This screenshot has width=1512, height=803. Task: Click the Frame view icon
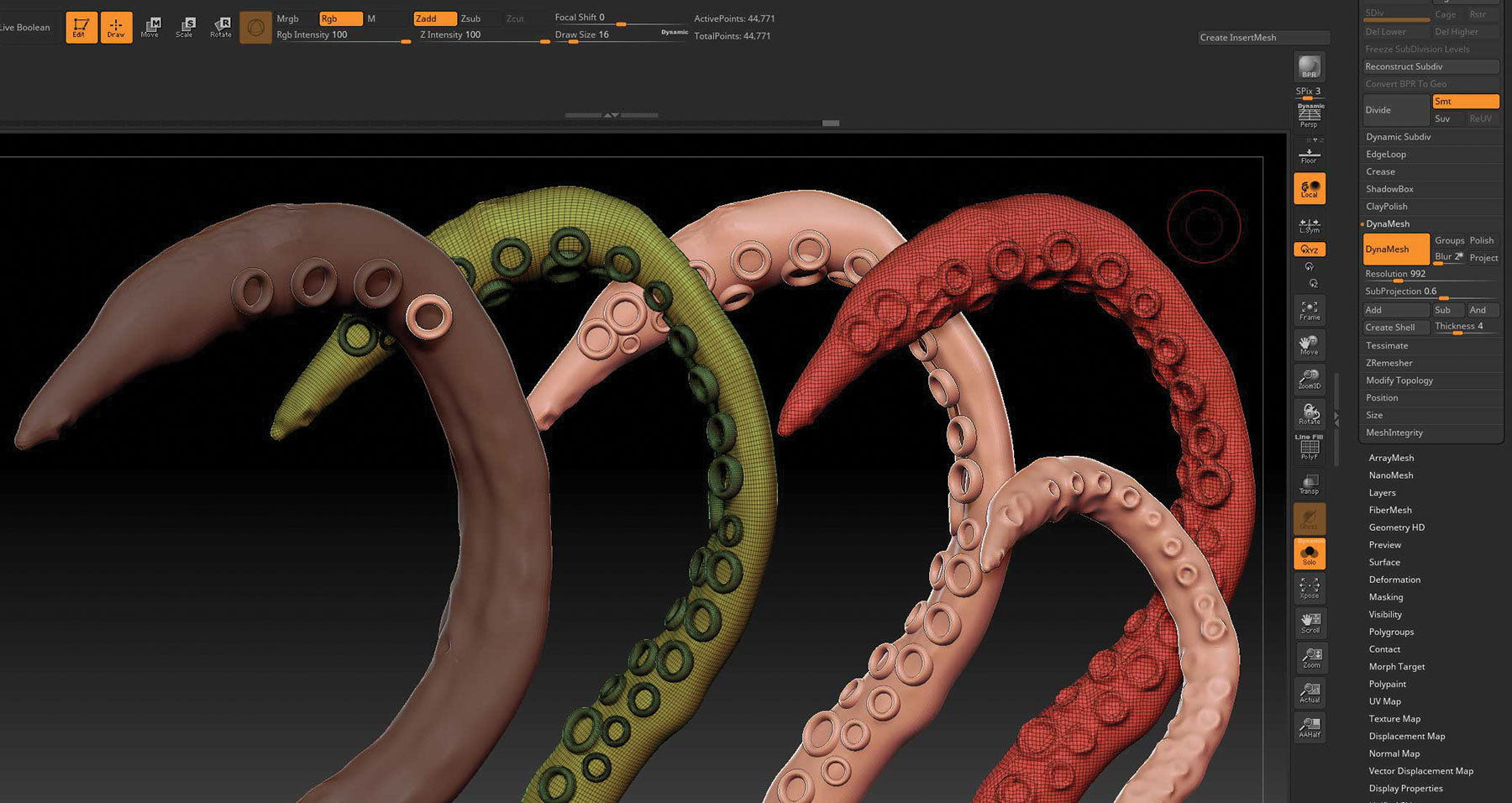point(1310,311)
